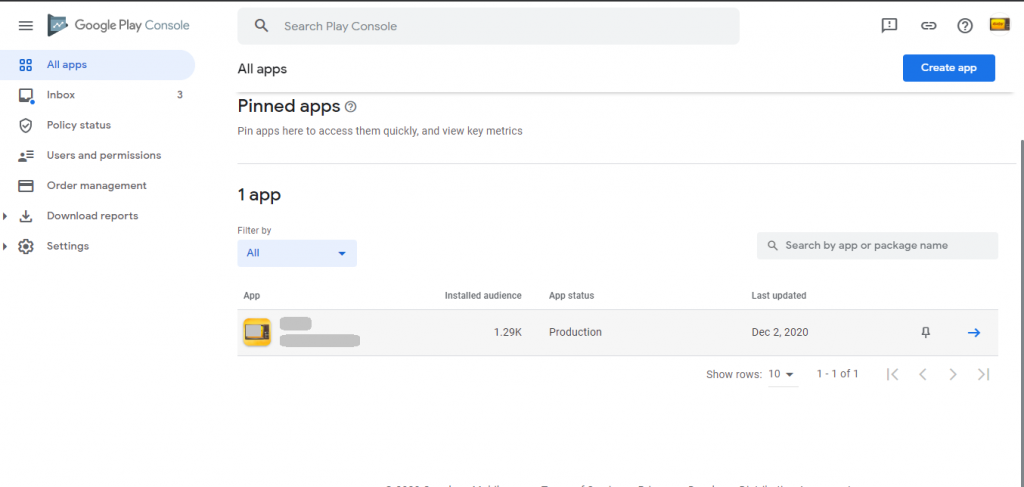This screenshot has width=1024, height=487.
Task: Click the Pinned apps help icon
Action: click(350, 107)
